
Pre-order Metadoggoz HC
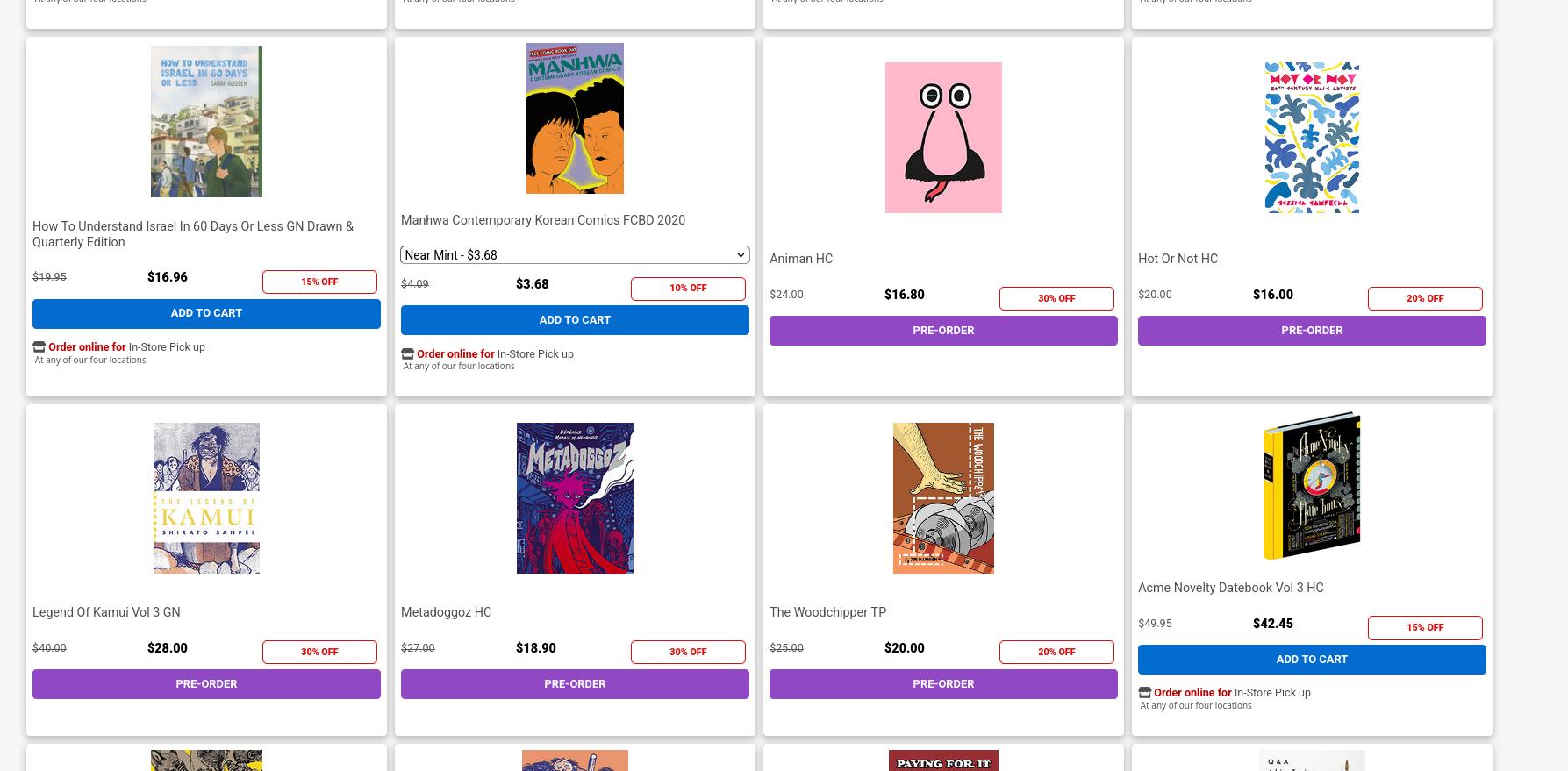tap(575, 684)
